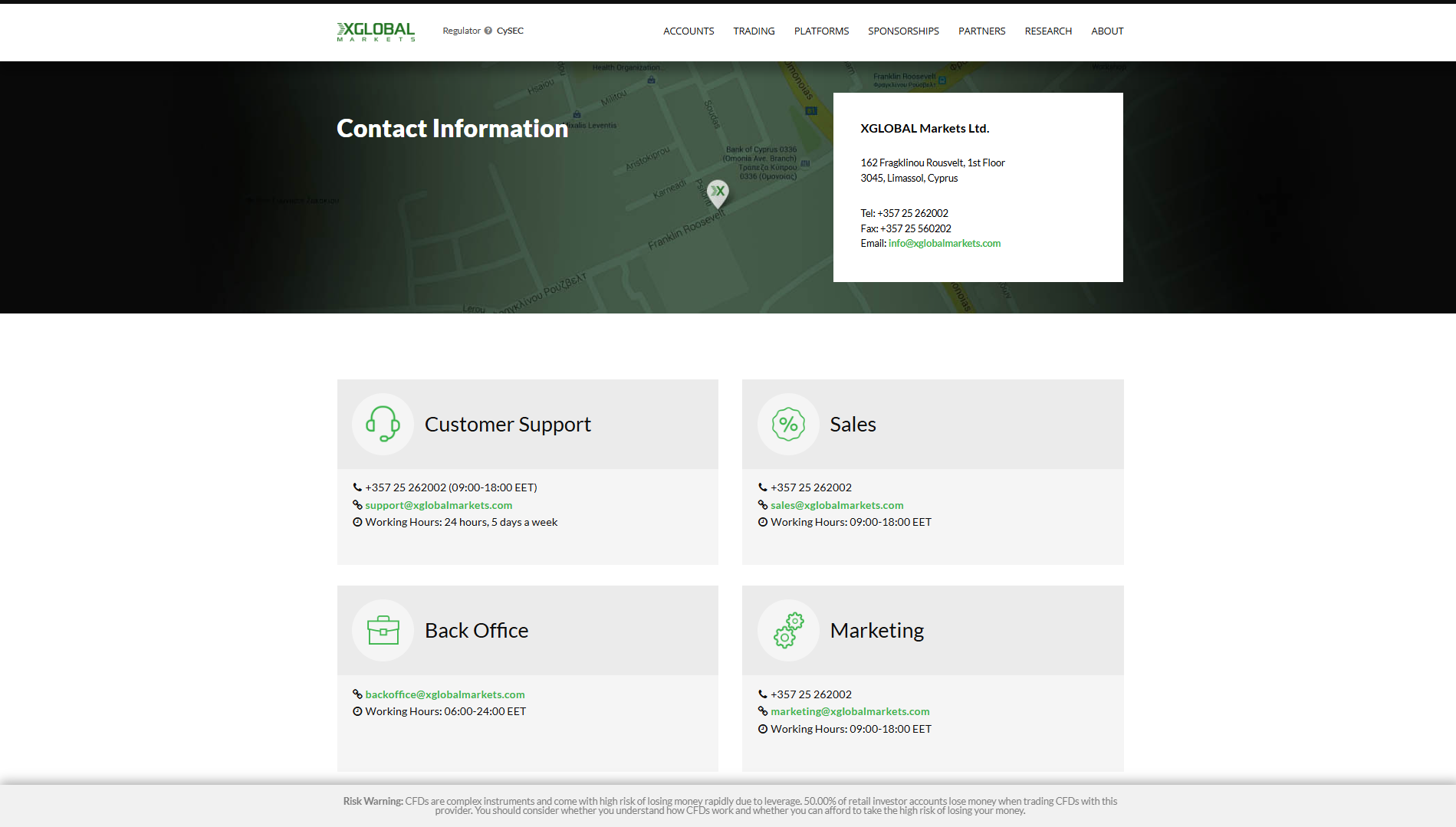Click the Customer Support headset icon
The width and height of the screenshot is (1456, 827).
(383, 424)
